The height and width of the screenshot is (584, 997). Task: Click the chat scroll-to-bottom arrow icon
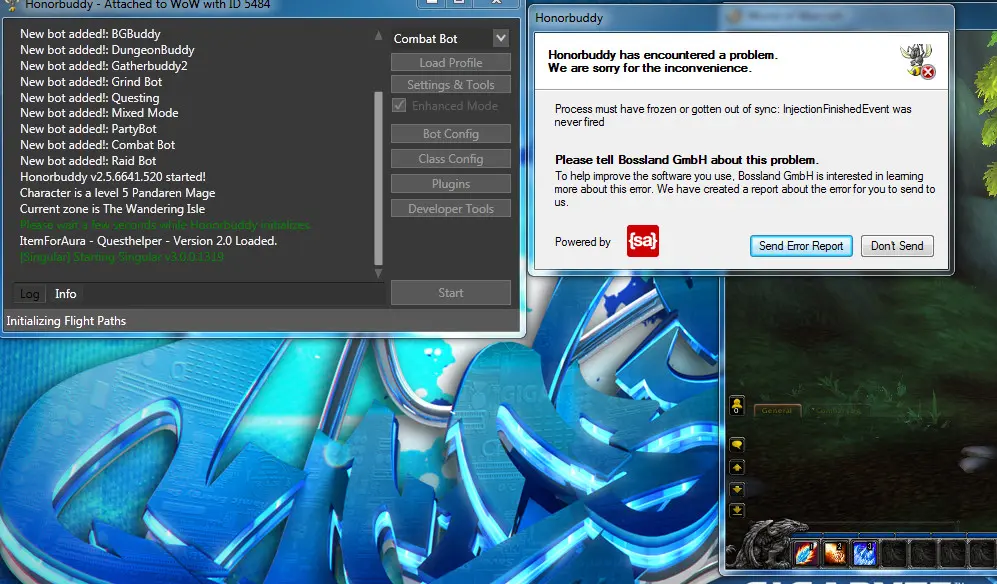(x=737, y=509)
